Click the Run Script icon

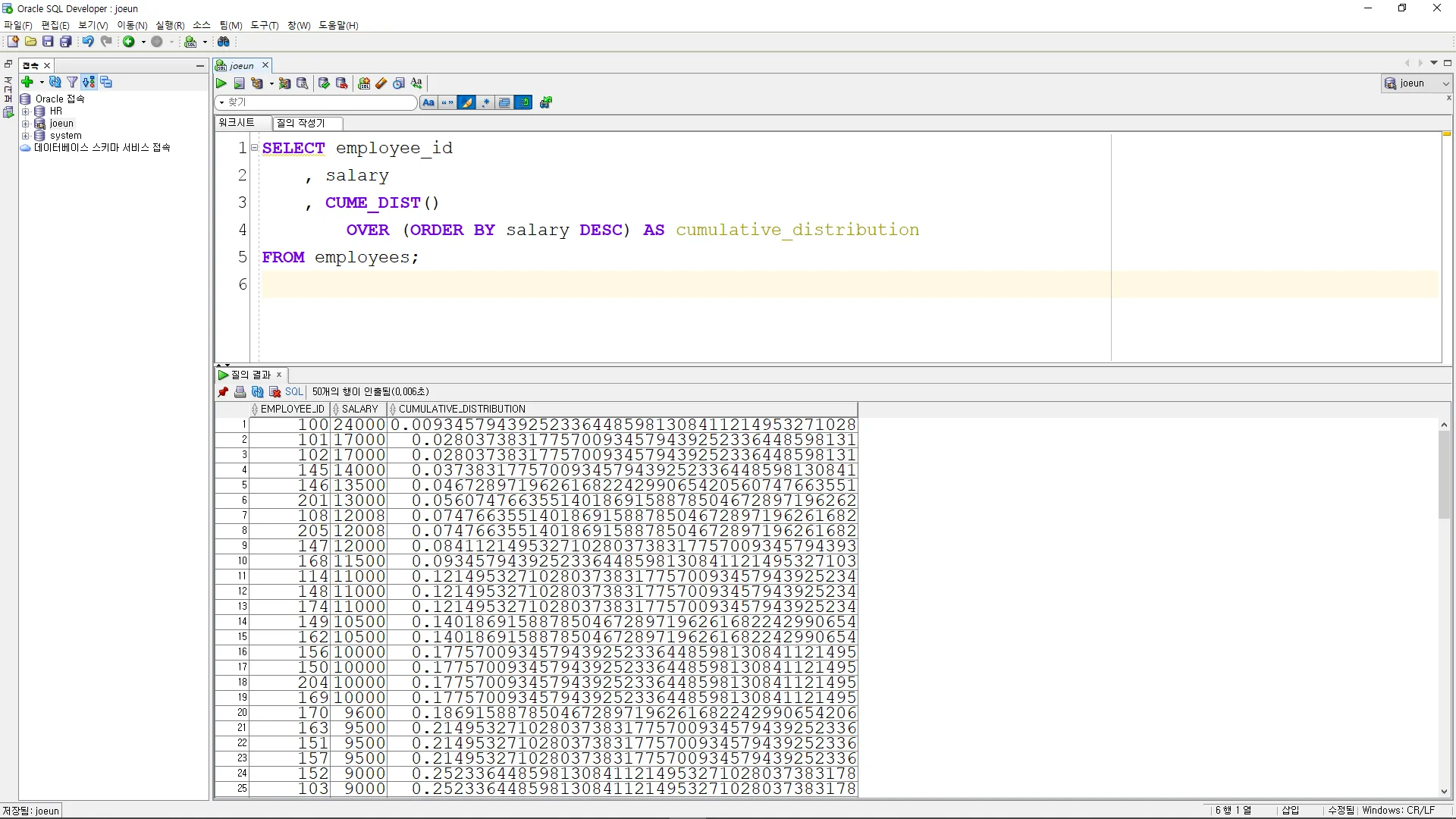pyautogui.click(x=240, y=83)
